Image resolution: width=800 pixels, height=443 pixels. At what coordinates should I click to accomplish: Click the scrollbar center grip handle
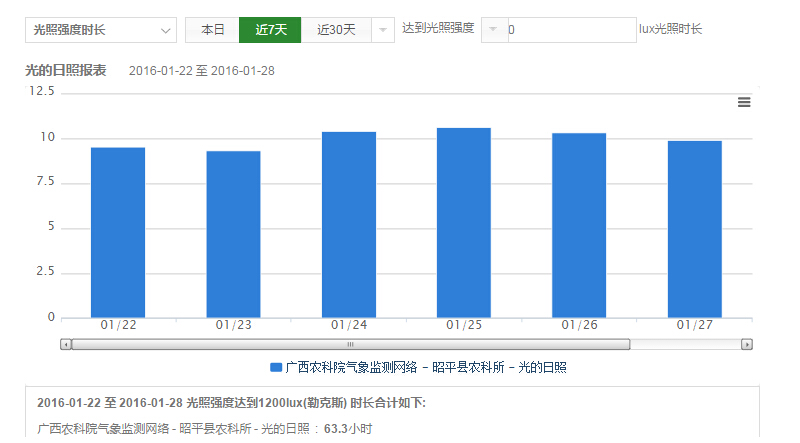coord(350,344)
